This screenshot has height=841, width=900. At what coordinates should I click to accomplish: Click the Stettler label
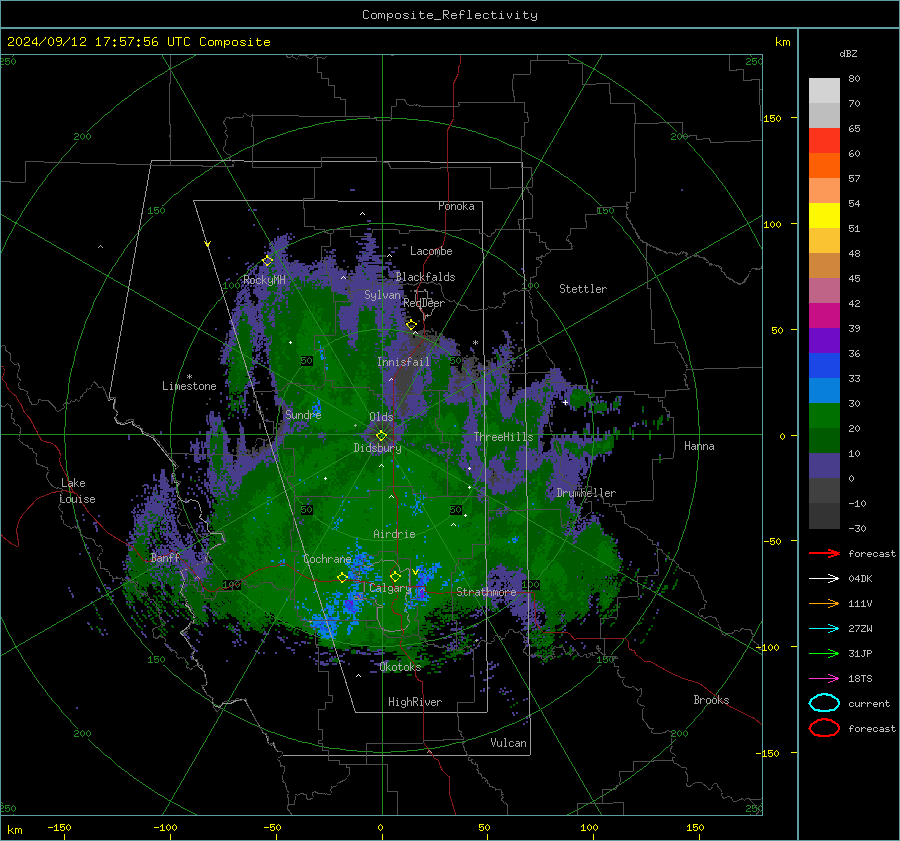(583, 289)
